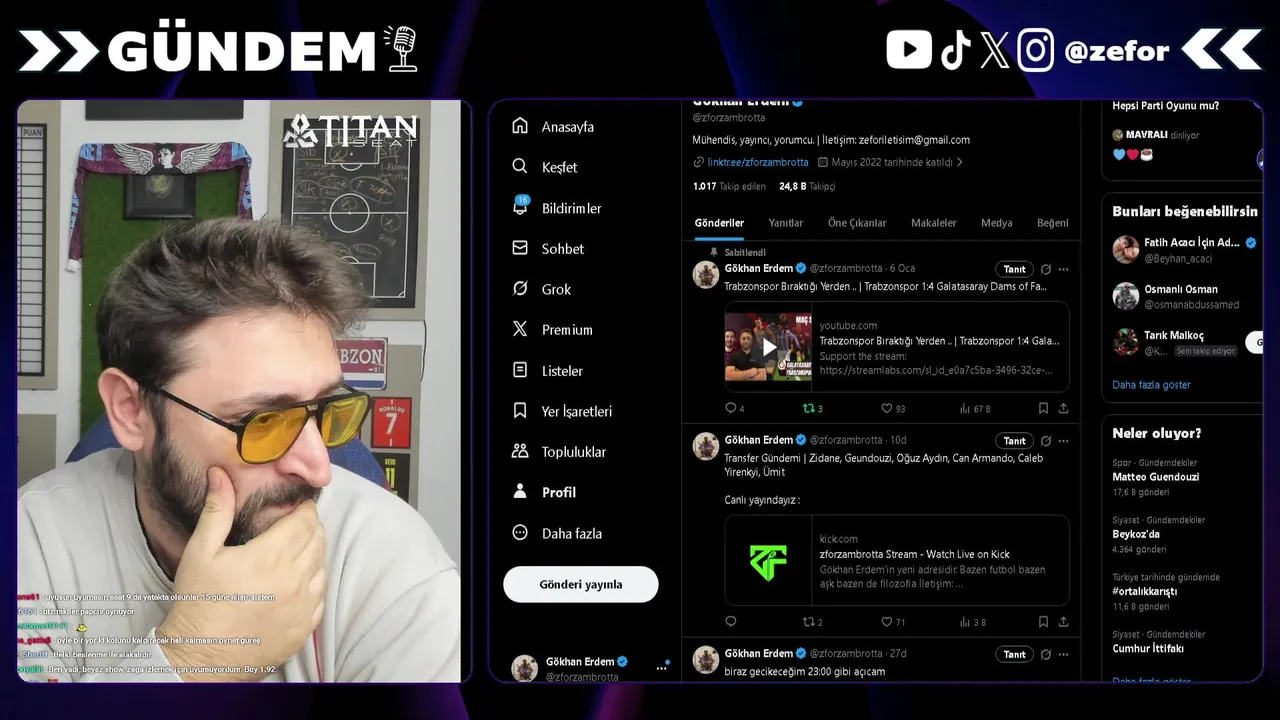Click TikTok icon in stream header
Screen dimensions: 1280x720
[955, 49]
